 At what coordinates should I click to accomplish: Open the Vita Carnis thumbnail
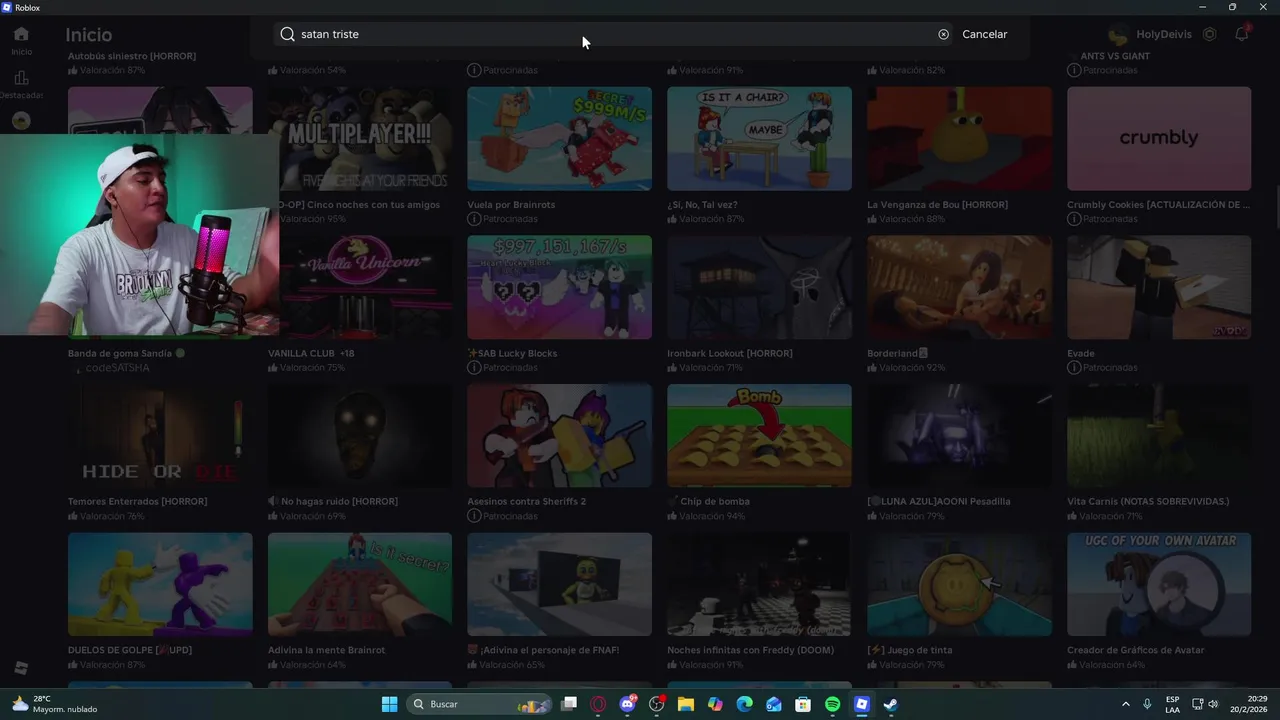[1159, 436]
